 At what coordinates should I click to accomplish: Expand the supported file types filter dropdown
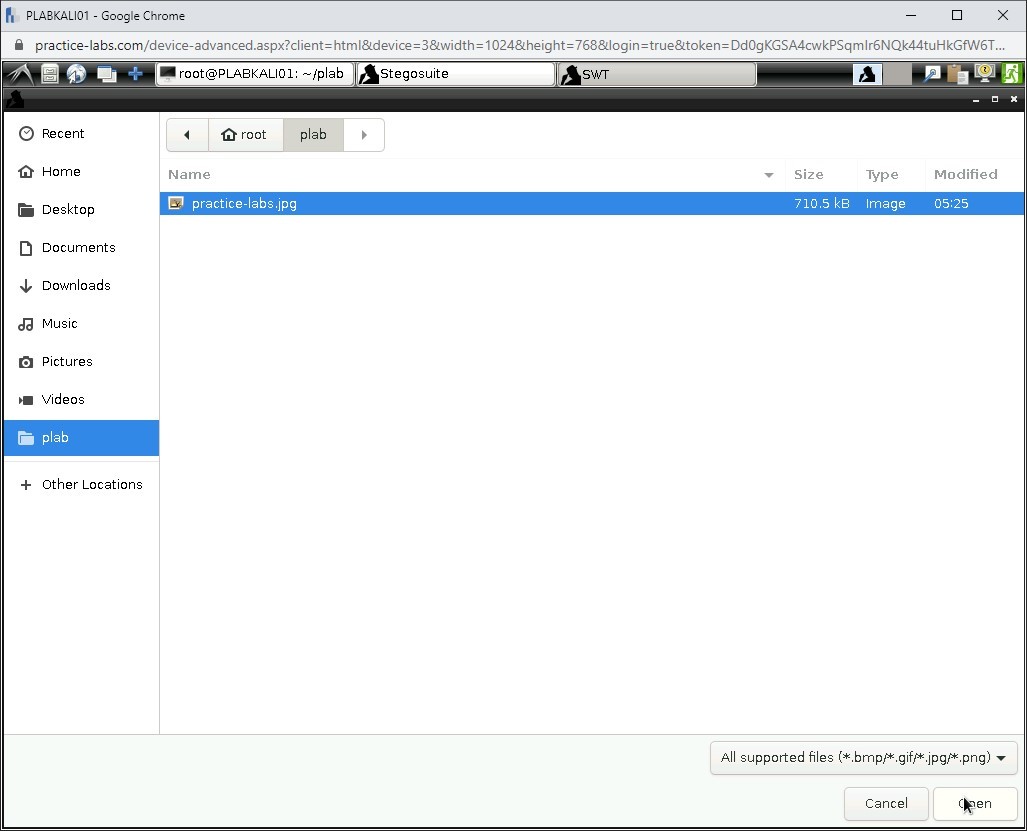pyautogui.click(x=863, y=757)
